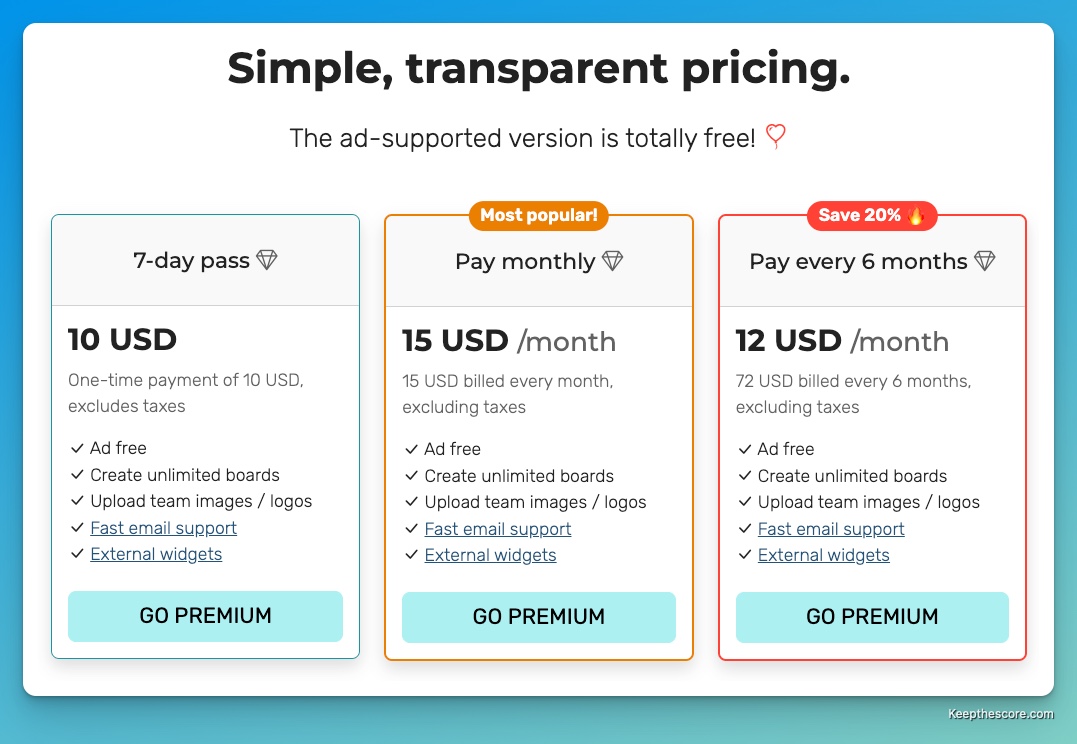Hit GO PREMIUM for the 6-month plan
Screen dimensions: 1077x744
pyautogui.click(x=872, y=617)
